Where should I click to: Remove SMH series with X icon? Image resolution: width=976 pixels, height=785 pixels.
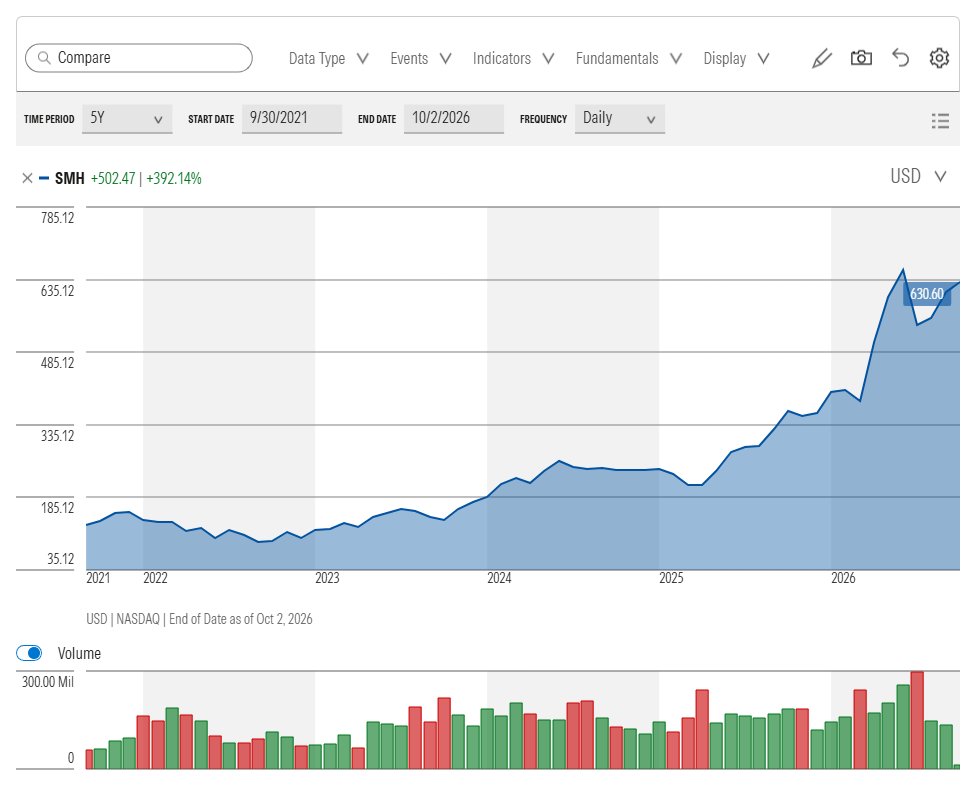click(27, 178)
